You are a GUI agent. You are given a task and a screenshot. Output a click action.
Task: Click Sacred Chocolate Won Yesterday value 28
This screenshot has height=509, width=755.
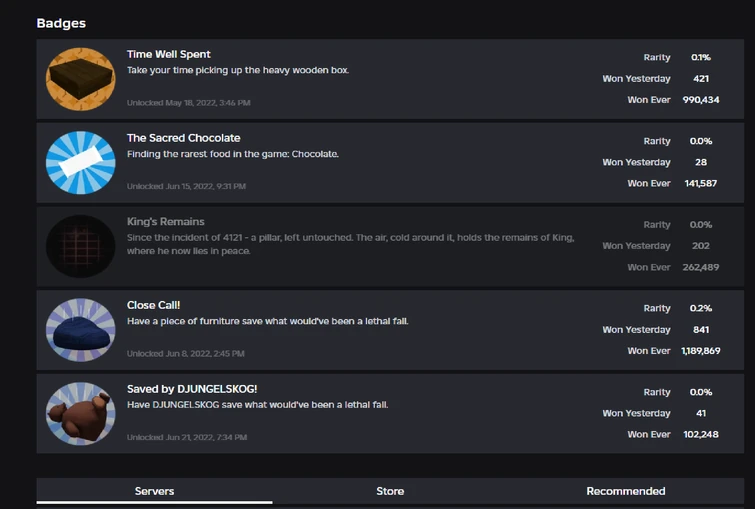click(x=701, y=162)
